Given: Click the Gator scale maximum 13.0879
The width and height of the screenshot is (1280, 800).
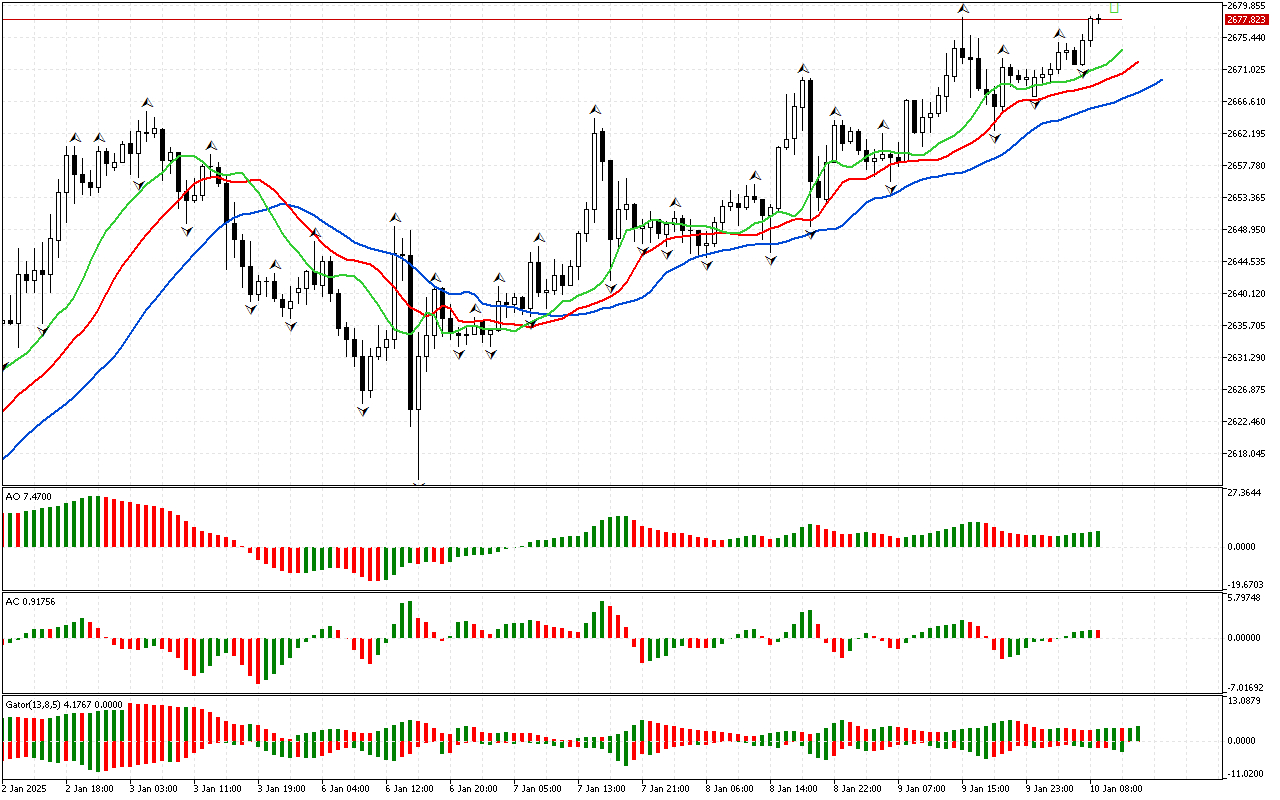Looking at the screenshot, I should pyautogui.click(x=1246, y=701).
